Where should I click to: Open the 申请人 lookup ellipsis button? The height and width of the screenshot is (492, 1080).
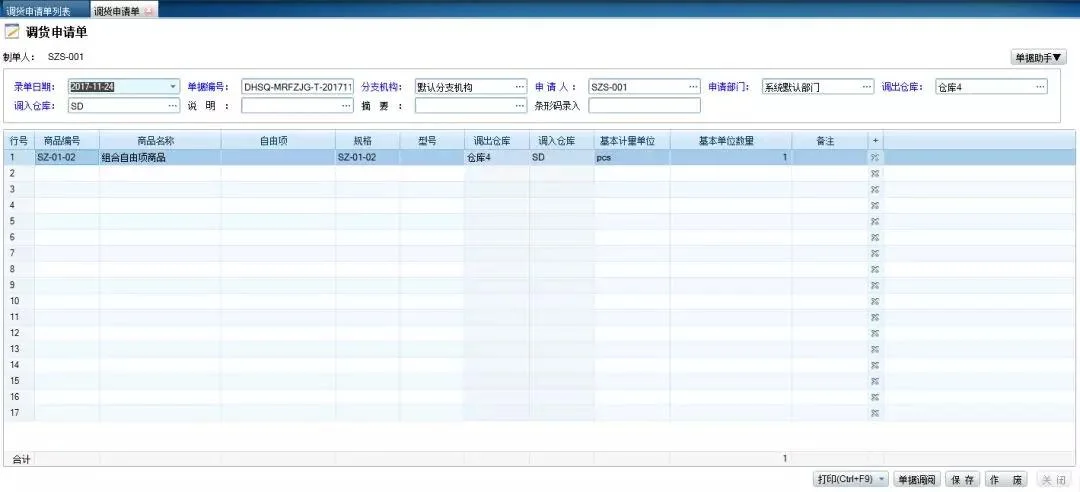[x=694, y=87]
